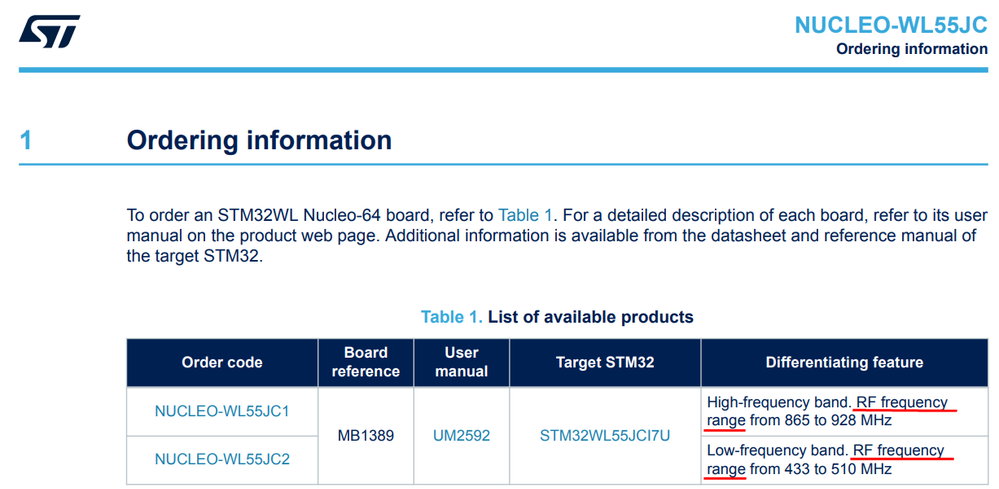Select the Target STM32 column header
The height and width of the screenshot is (489, 999).
(x=605, y=363)
